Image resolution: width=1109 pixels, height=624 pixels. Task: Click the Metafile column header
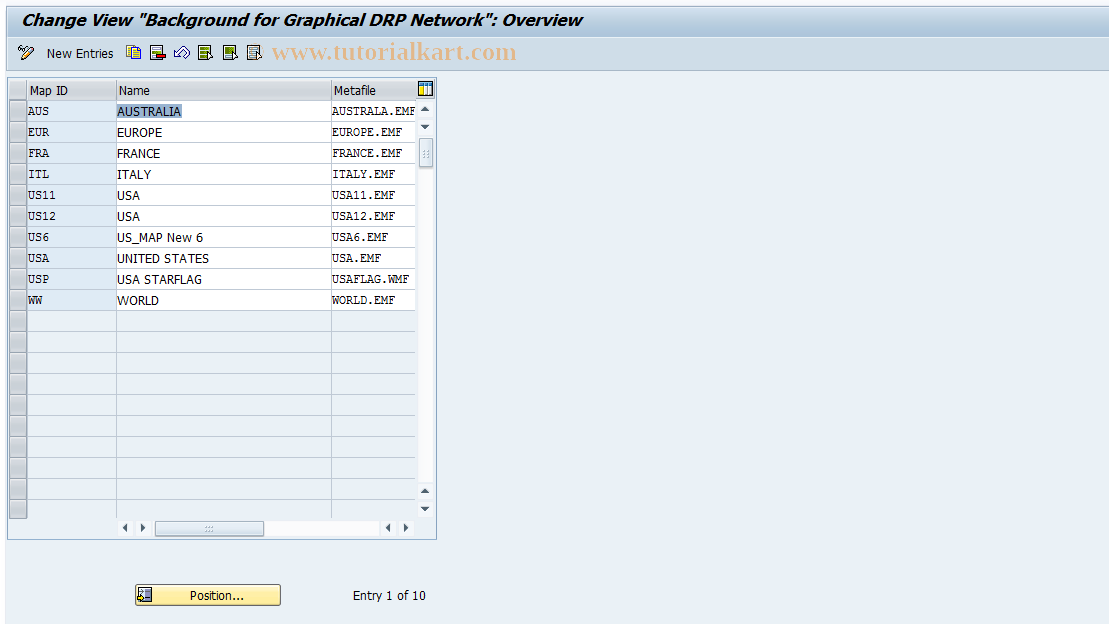(373, 91)
